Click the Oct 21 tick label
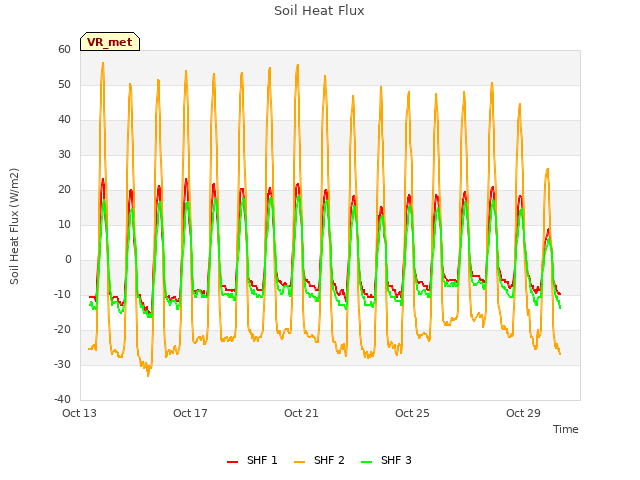The width and height of the screenshot is (640, 480). (301, 413)
